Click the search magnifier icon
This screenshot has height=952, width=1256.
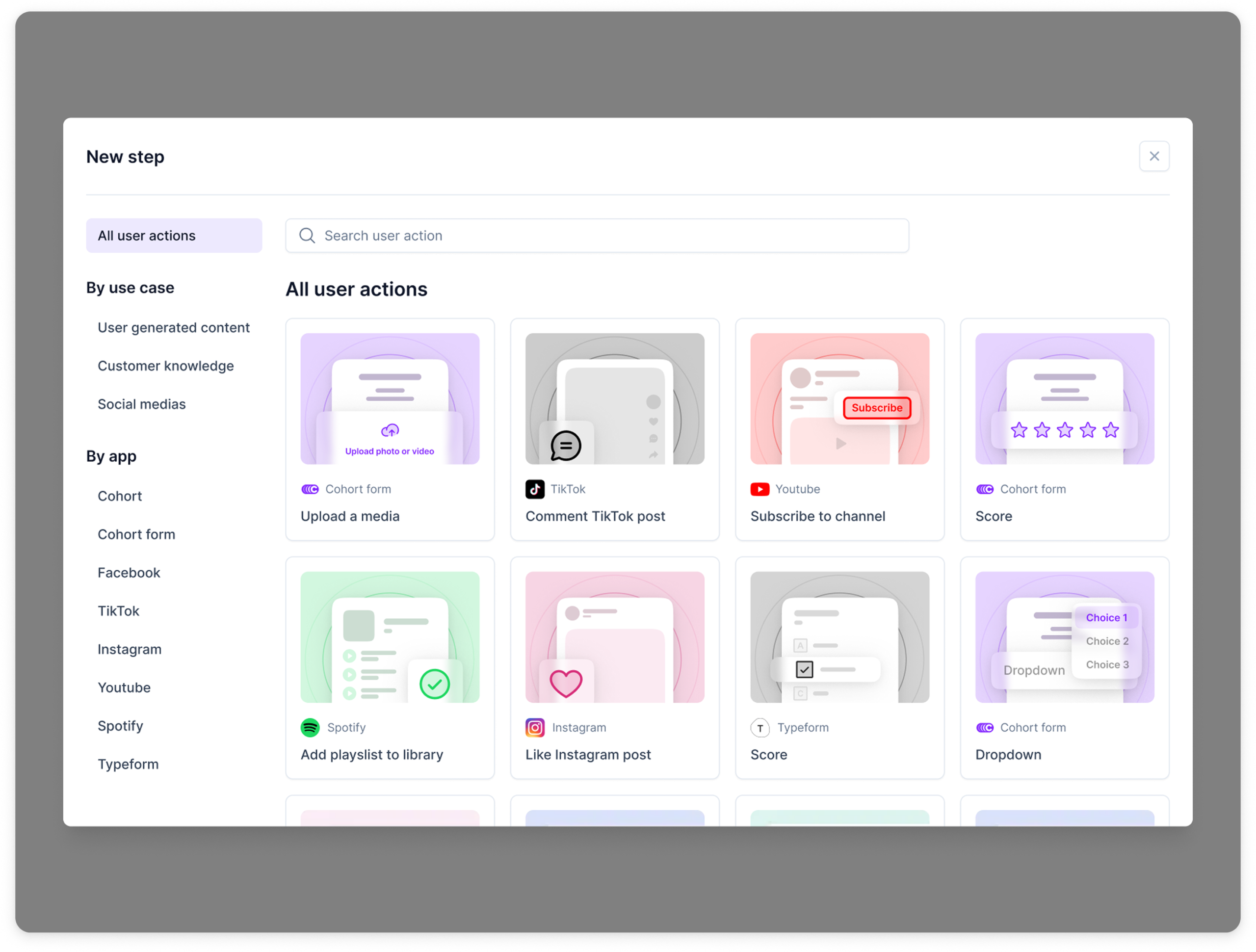pos(307,236)
